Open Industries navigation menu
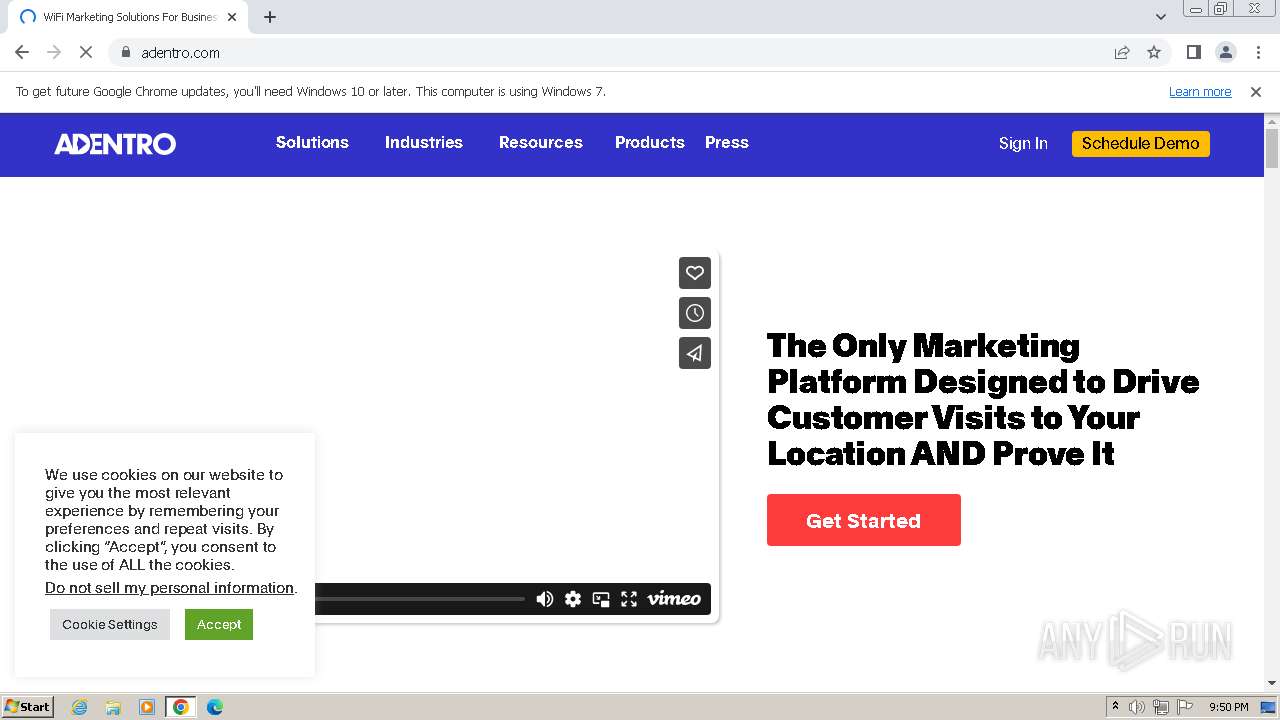 click(x=424, y=142)
